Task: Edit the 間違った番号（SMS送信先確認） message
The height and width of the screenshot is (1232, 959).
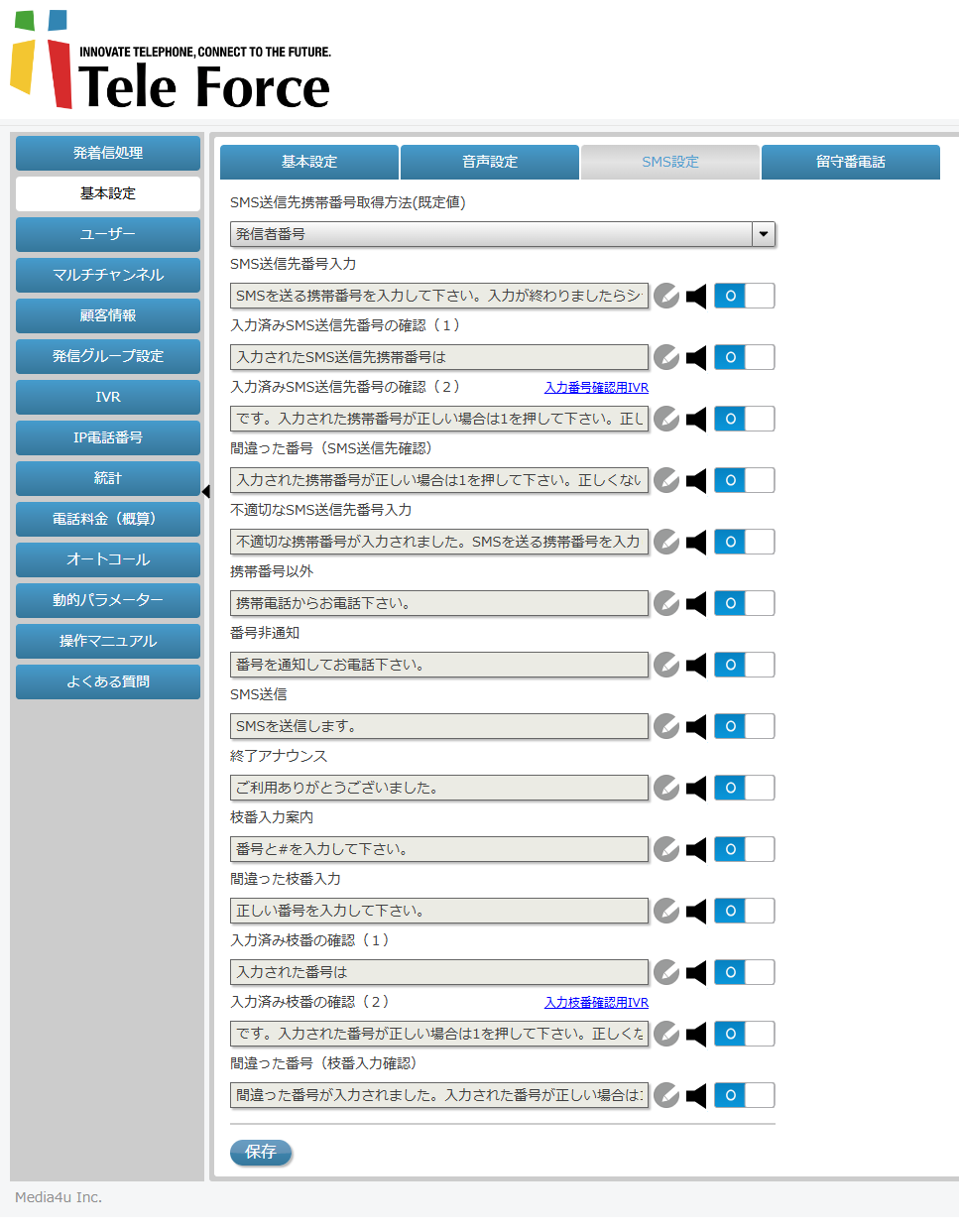Action: 665,480
